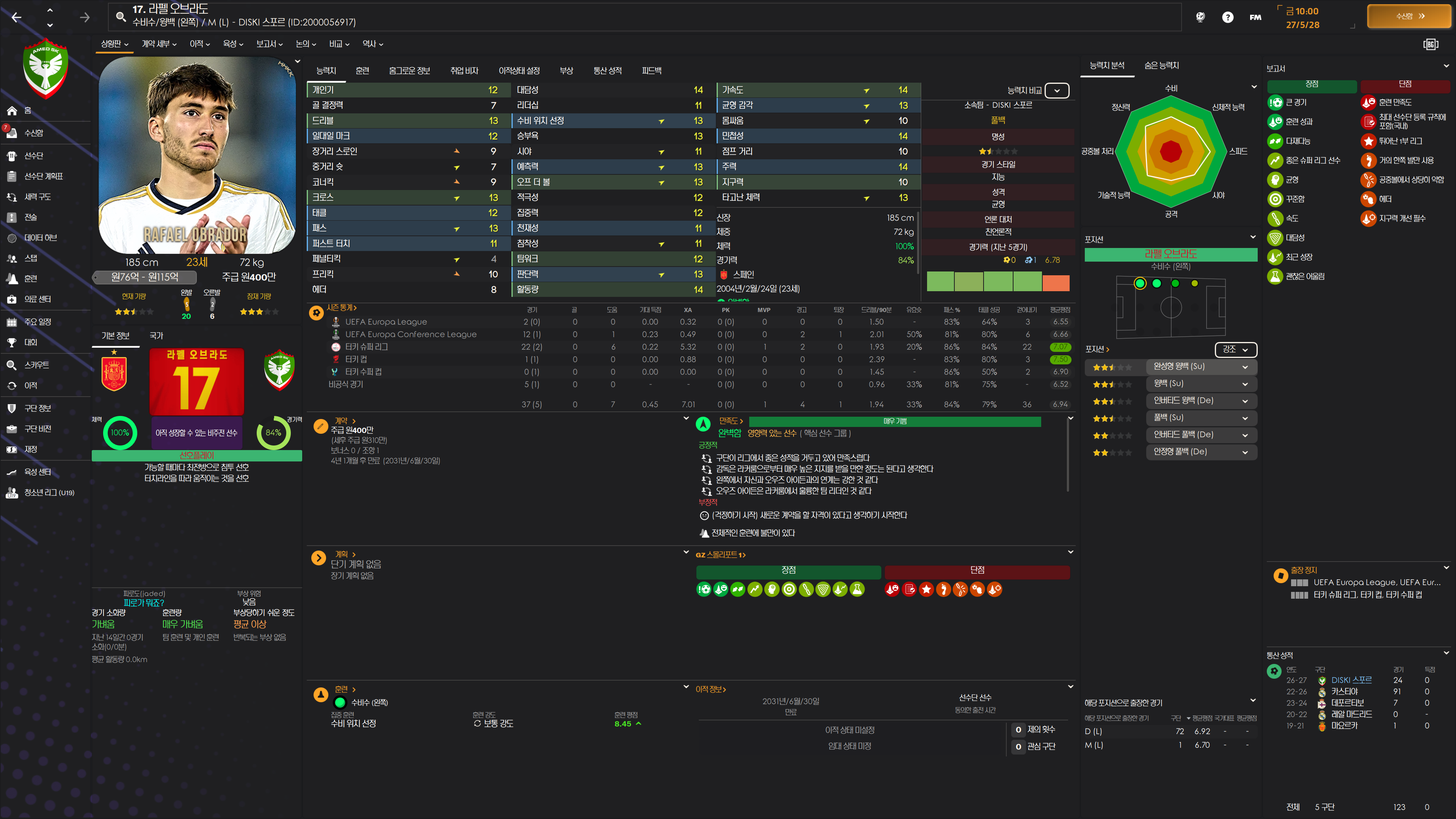The width and height of the screenshot is (1456, 819).
Task: Open 능력치 비교 dropdown
Action: 1056,91
